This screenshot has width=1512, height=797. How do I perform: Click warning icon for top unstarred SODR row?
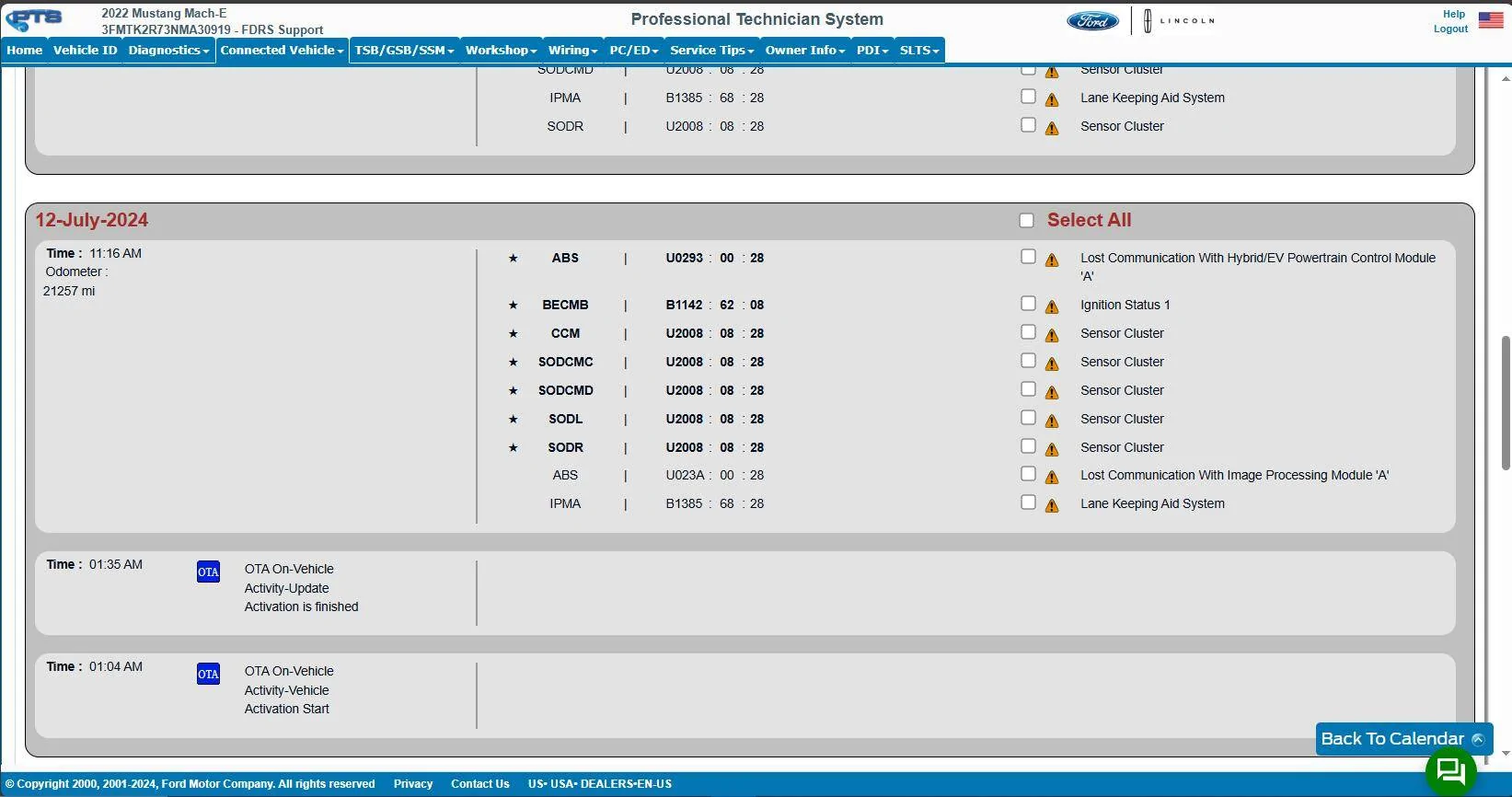pyautogui.click(x=1052, y=129)
